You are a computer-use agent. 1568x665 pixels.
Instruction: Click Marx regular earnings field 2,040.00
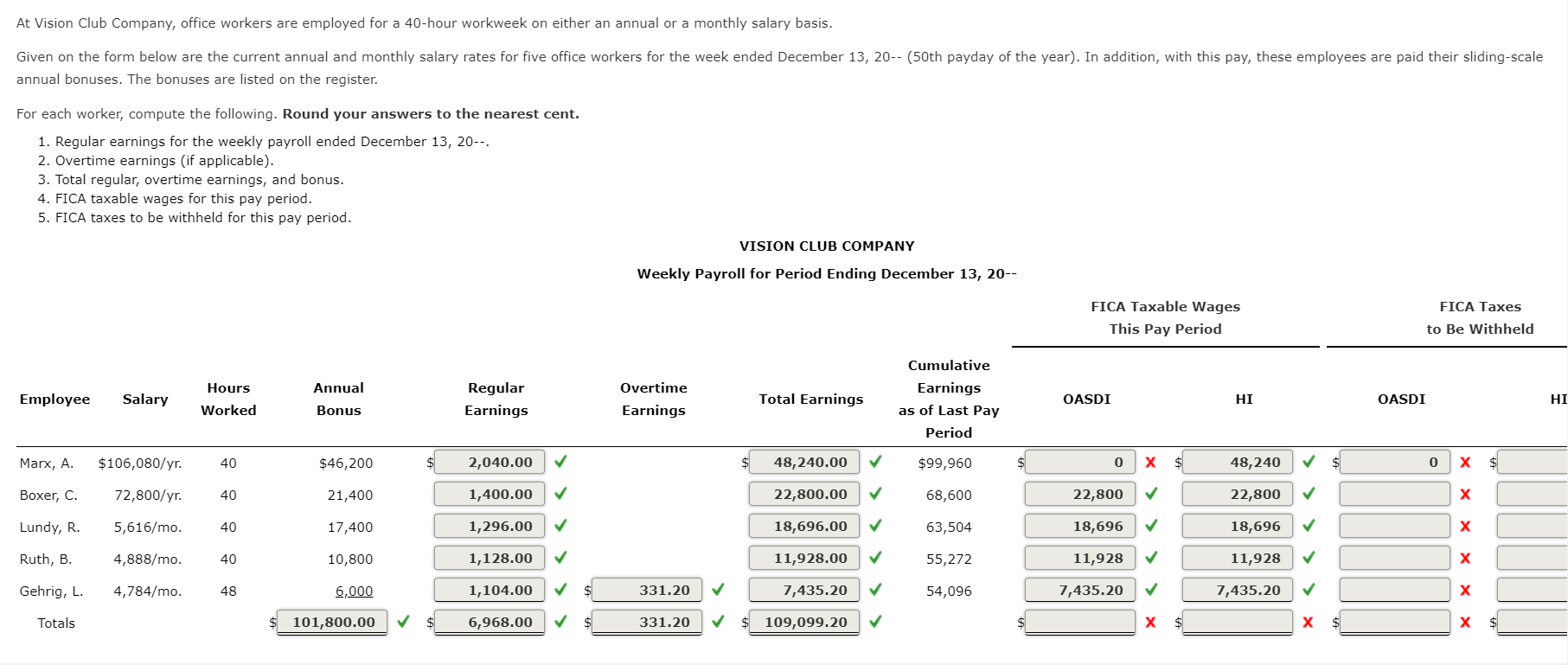490,462
